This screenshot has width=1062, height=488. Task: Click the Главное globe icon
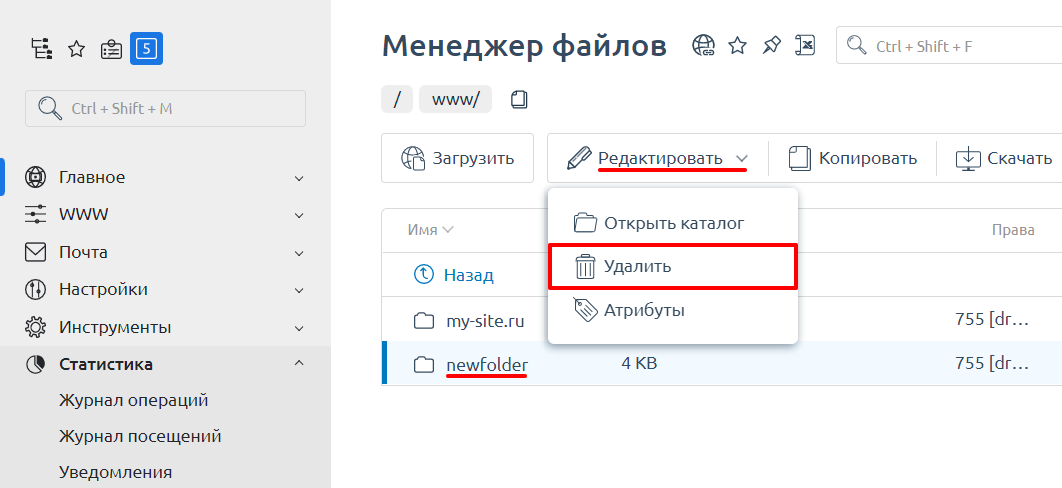pos(35,177)
